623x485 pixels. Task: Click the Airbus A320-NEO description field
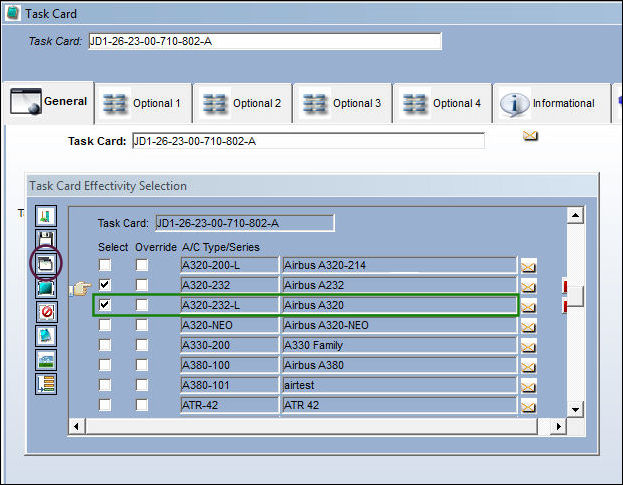399,325
